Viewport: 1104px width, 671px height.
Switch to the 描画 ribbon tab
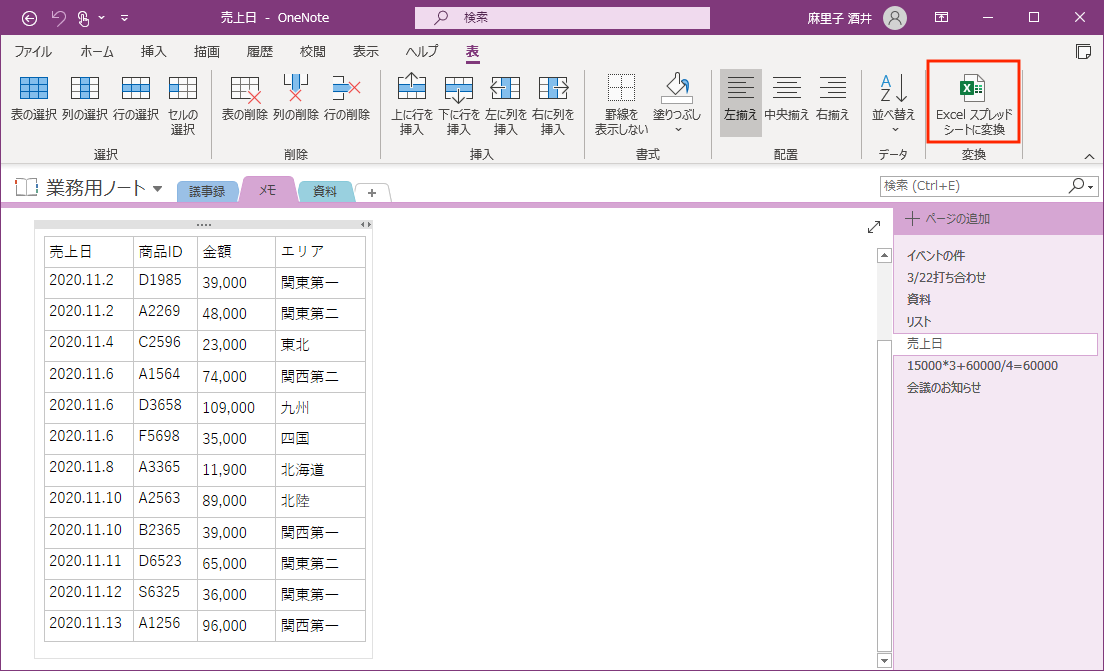206,51
